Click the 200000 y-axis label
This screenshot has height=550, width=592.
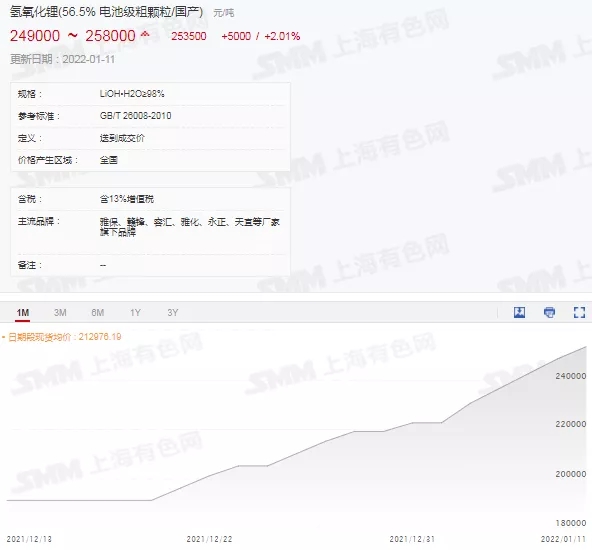tap(570, 474)
